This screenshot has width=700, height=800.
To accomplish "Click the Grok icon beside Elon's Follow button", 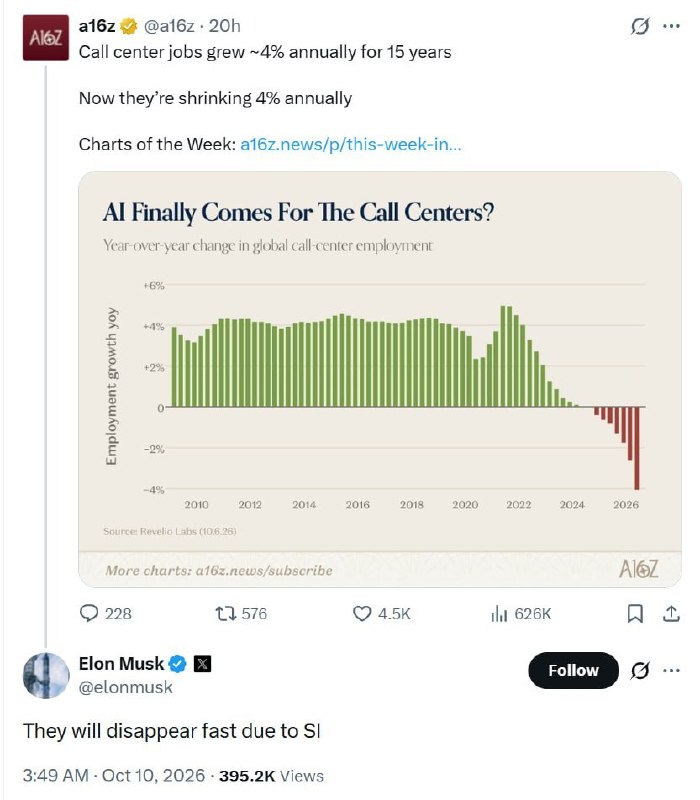I will [x=640, y=670].
